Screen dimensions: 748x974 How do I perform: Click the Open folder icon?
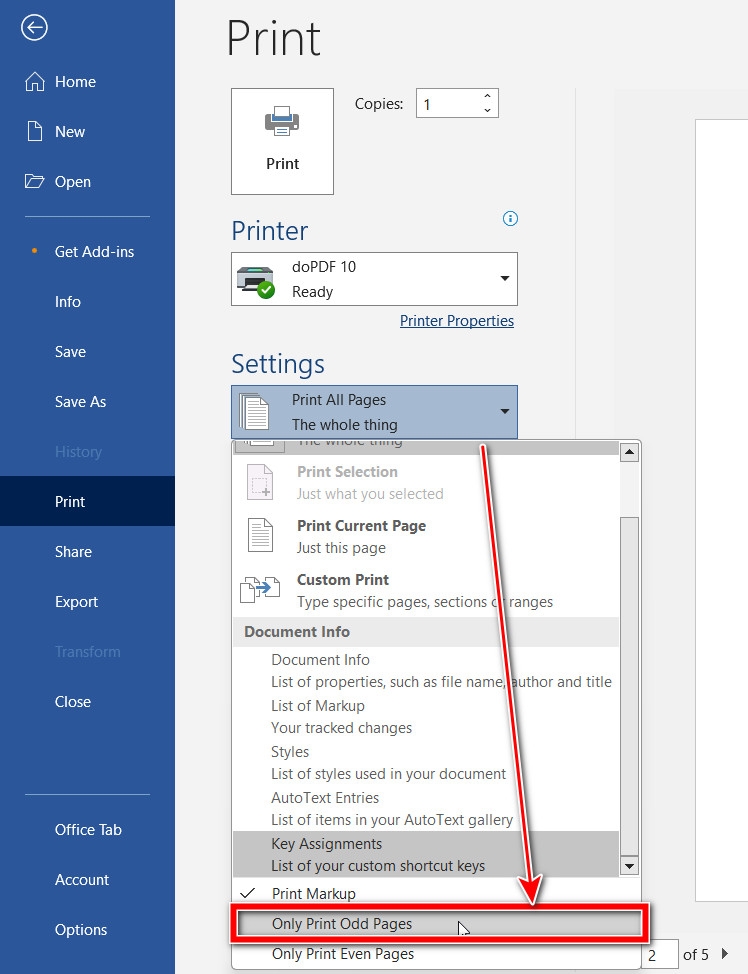coord(34,181)
